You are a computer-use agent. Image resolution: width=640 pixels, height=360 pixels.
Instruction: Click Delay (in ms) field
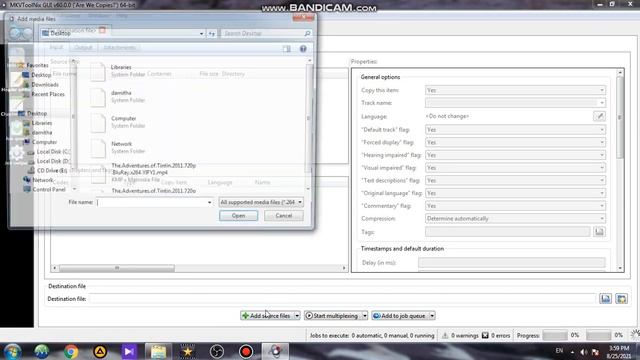point(511,263)
